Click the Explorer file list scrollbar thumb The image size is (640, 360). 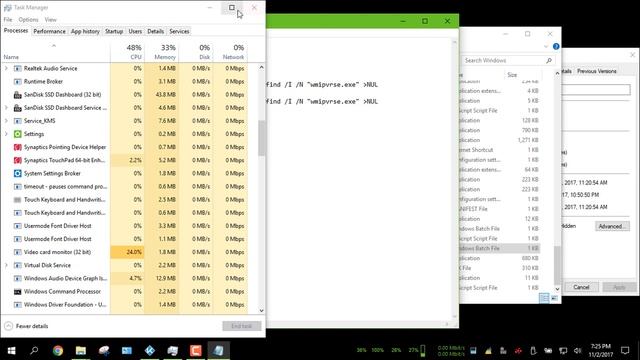click(x=557, y=265)
